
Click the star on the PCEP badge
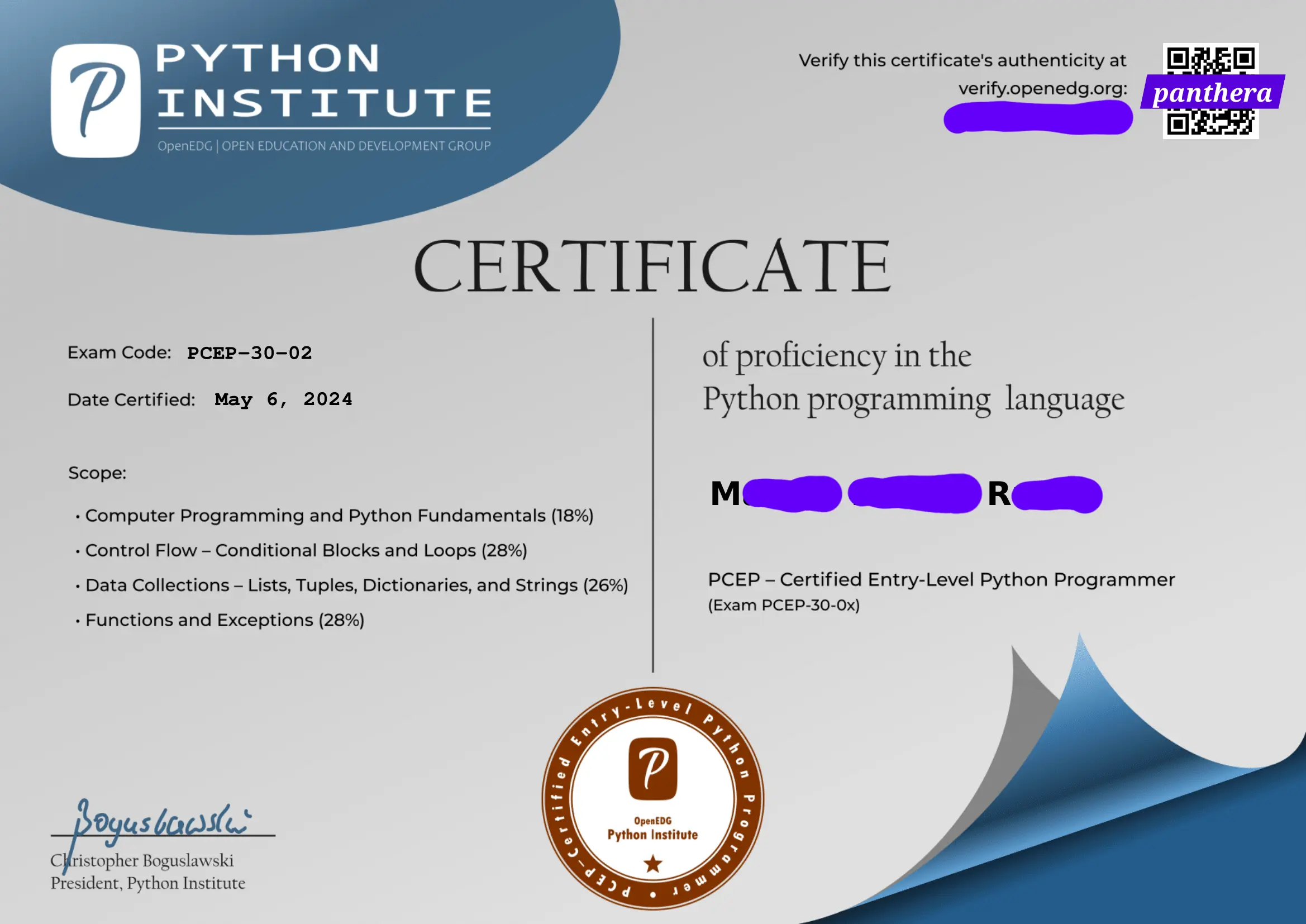pos(652,864)
